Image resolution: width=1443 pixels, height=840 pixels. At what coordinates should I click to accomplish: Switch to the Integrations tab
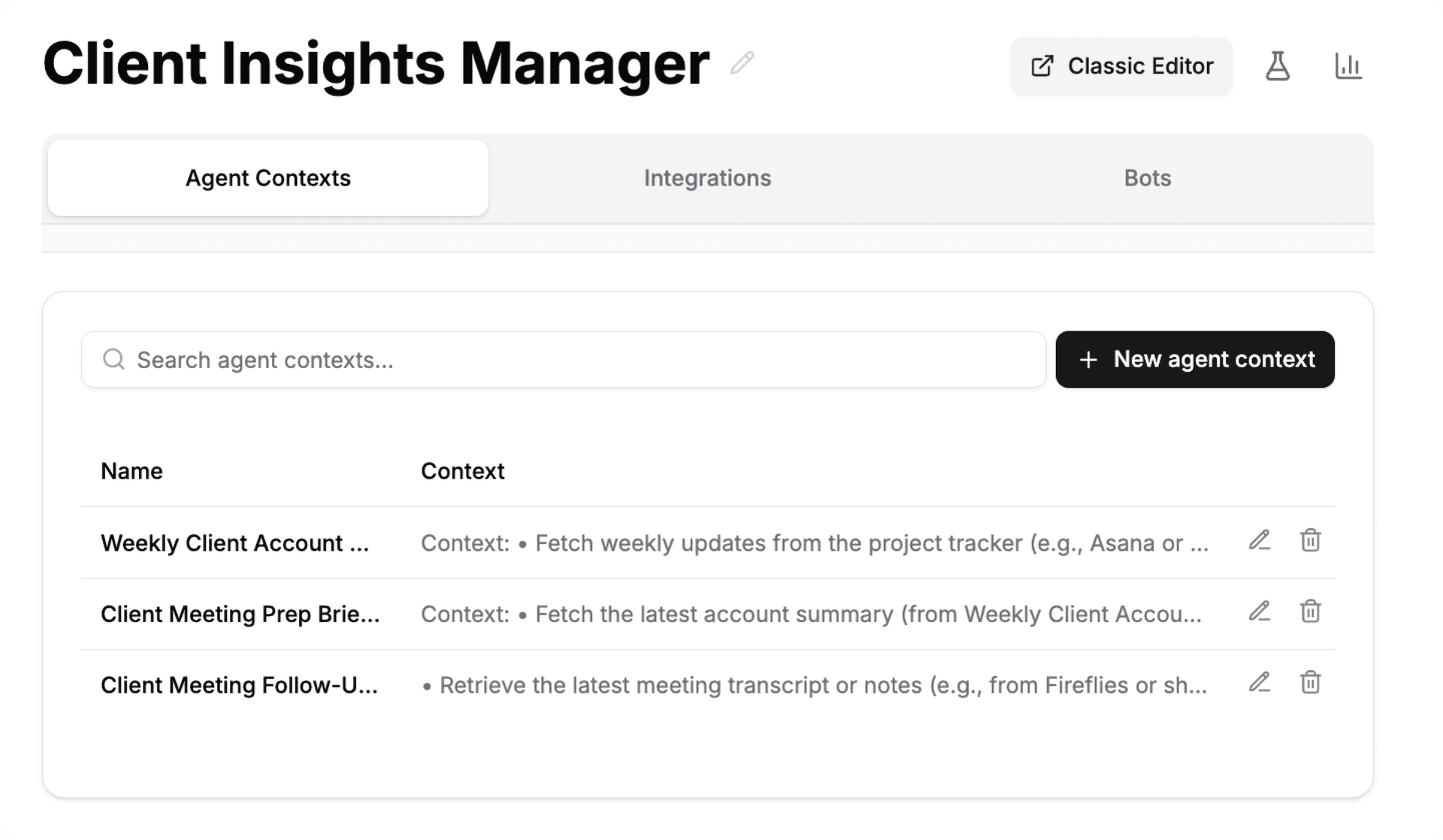pos(707,178)
